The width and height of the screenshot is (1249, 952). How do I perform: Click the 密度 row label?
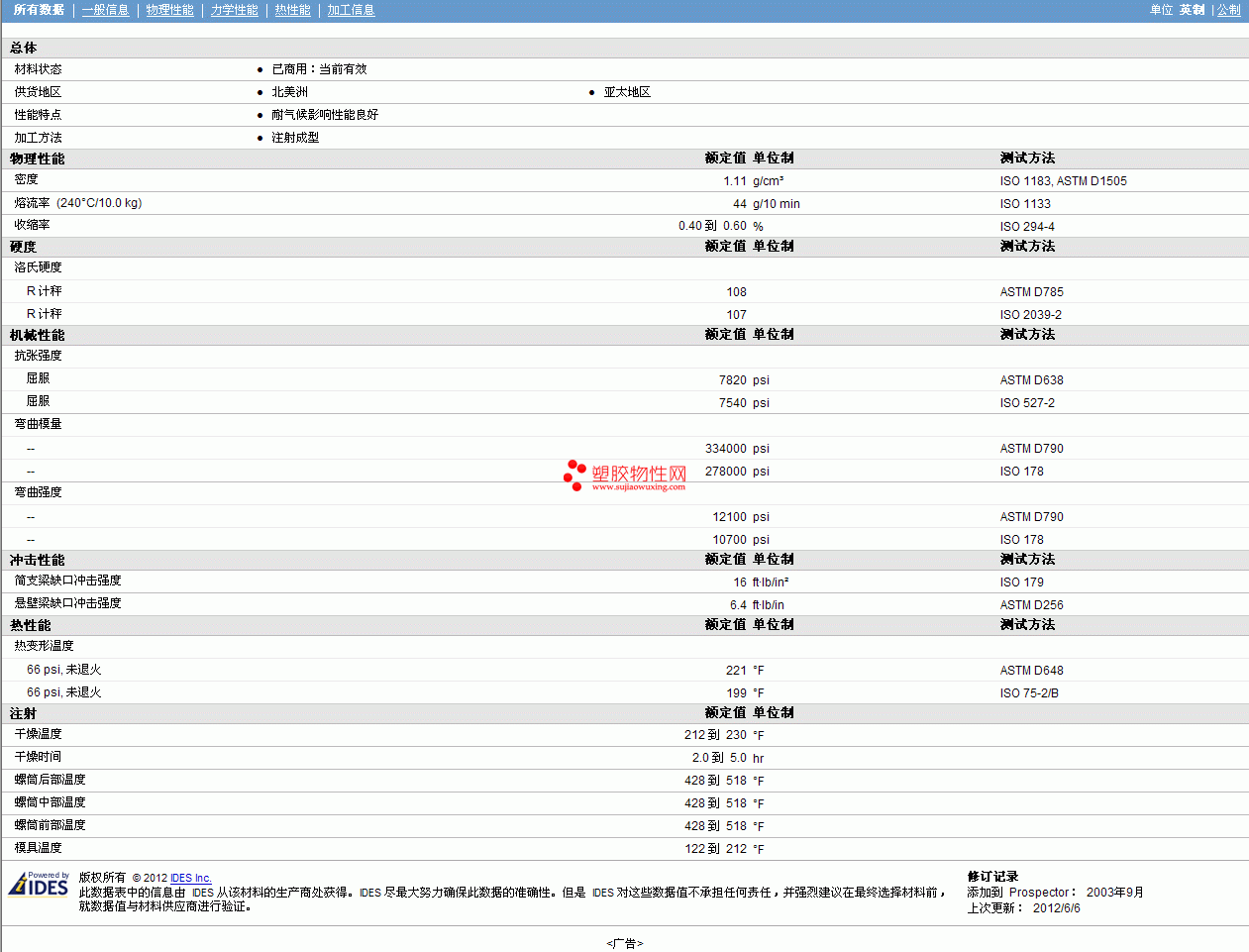pyautogui.click(x=27, y=179)
